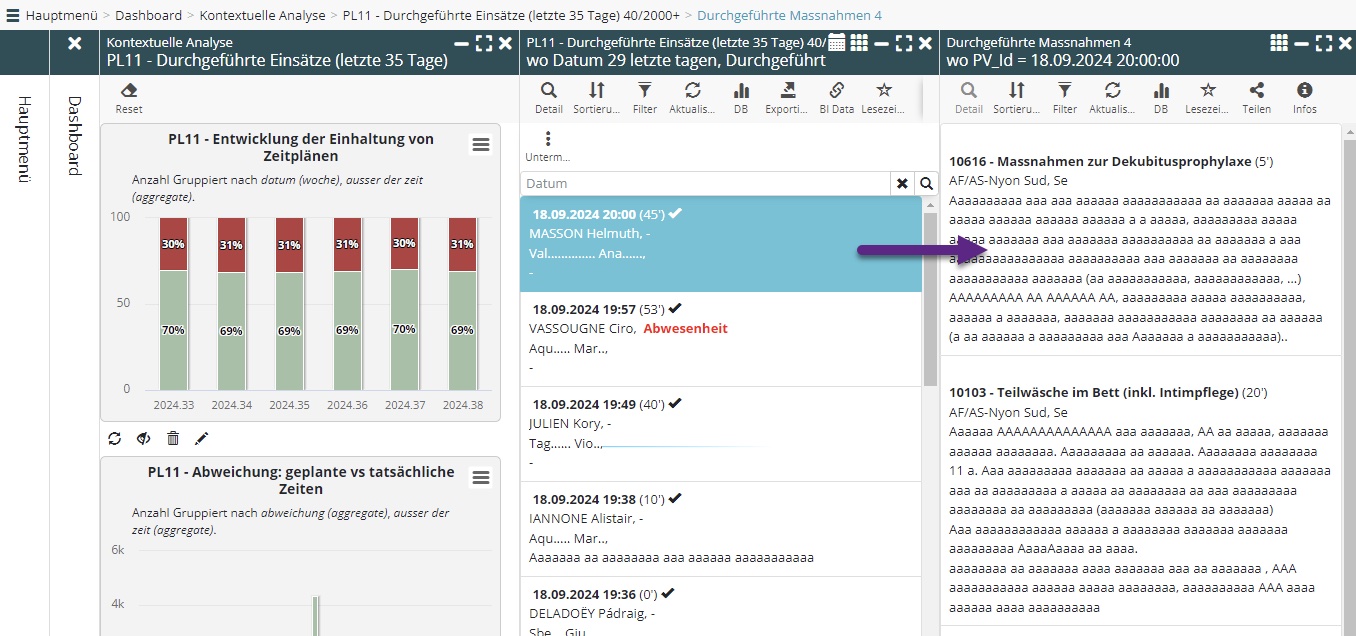The height and width of the screenshot is (636, 1356).
Task: Delete chart using trash icon below chart
Action: 173,438
